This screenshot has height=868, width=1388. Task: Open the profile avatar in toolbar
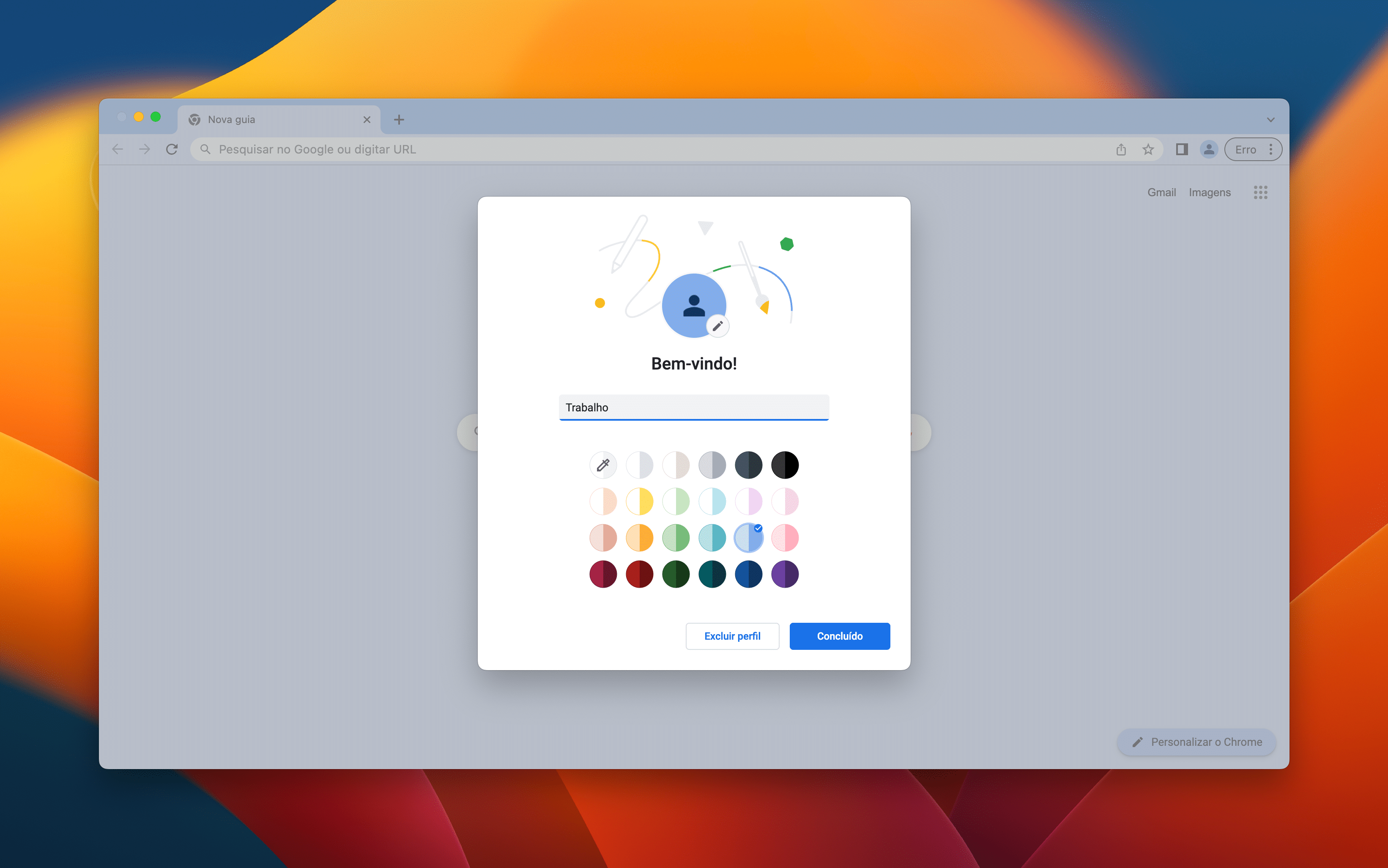[1208, 149]
